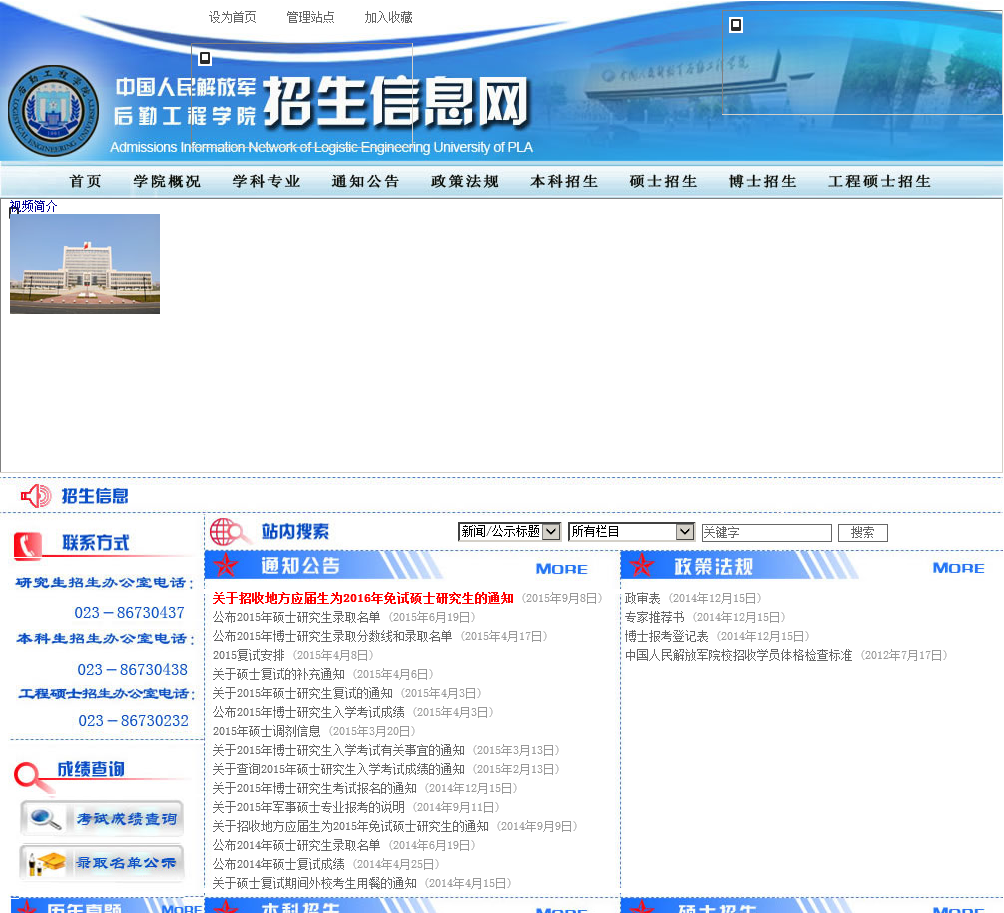The image size is (1004, 913).
Task: Click MORE in the 通知公告 section
Action: click(x=562, y=569)
